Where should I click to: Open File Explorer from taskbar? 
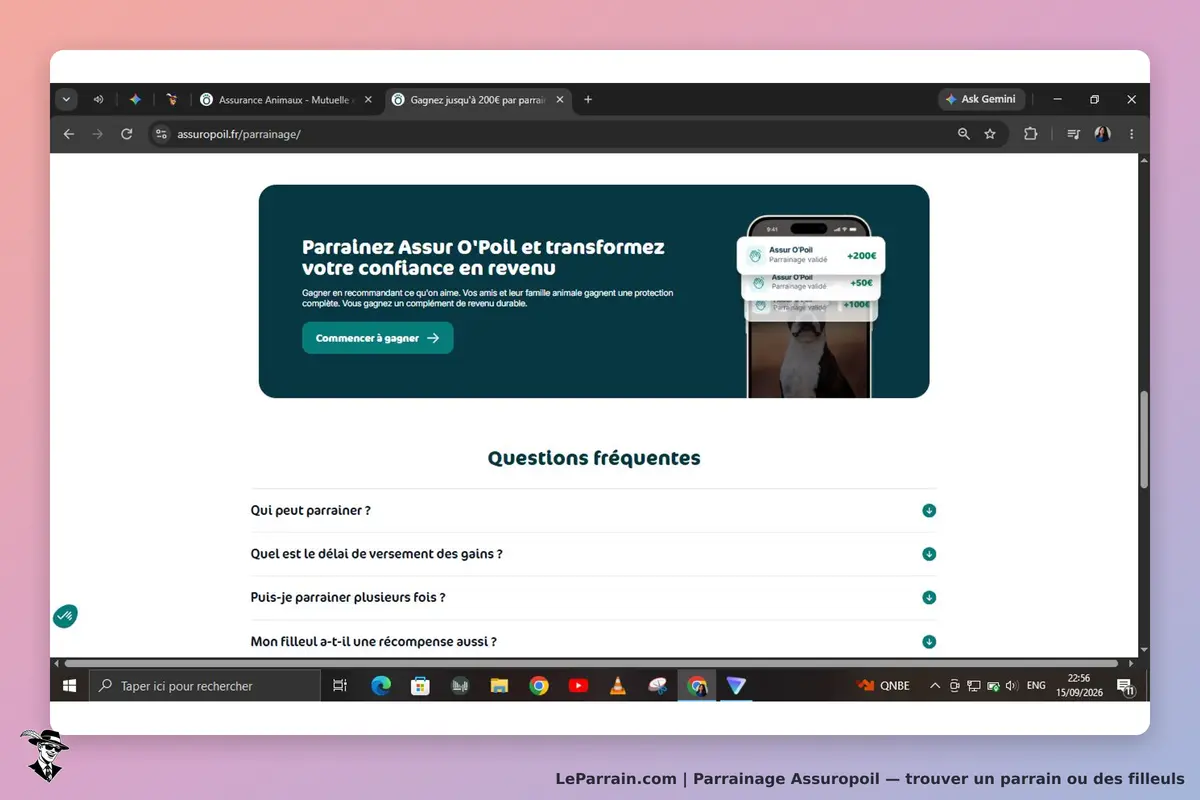pyautogui.click(x=499, y=686)
